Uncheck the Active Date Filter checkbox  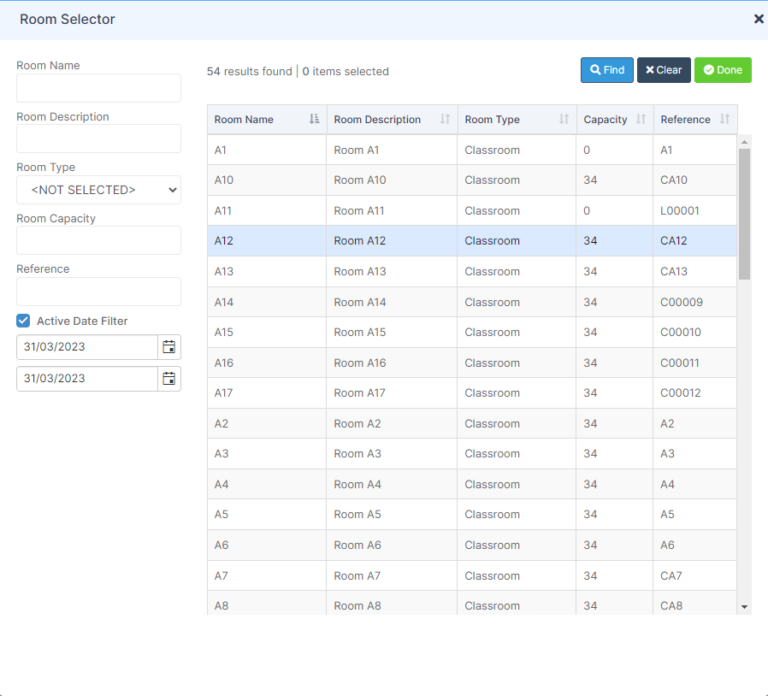(x=23, y=321)
